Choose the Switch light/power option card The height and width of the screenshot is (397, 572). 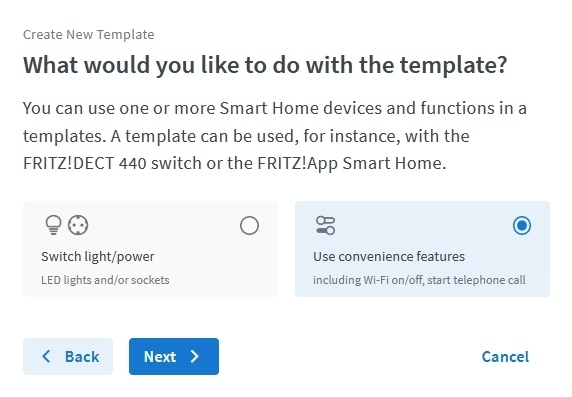pyautogui.click(x=150, y=249)
